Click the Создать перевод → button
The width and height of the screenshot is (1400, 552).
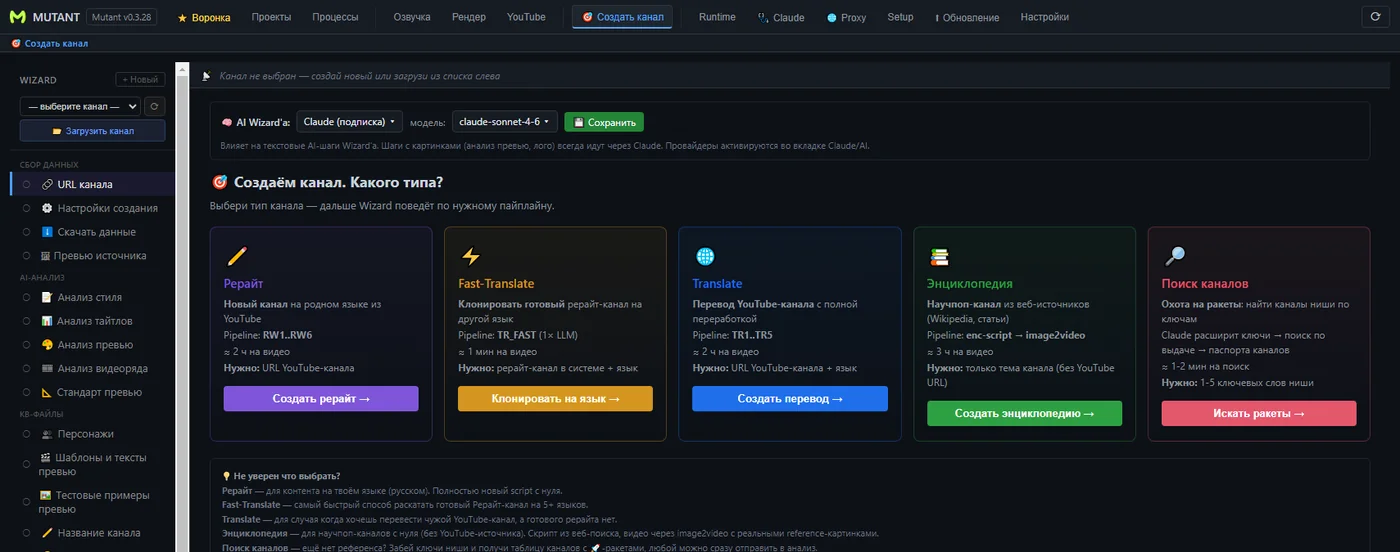click(x=790, y=398)
